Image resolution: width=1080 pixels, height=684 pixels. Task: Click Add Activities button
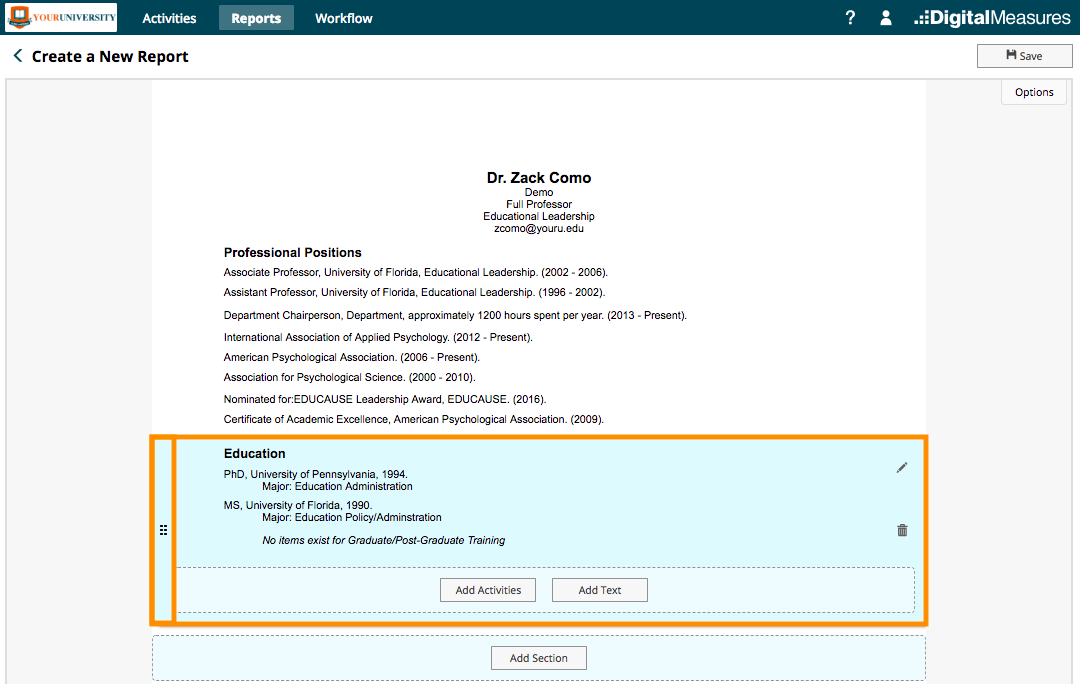(488, 590)
